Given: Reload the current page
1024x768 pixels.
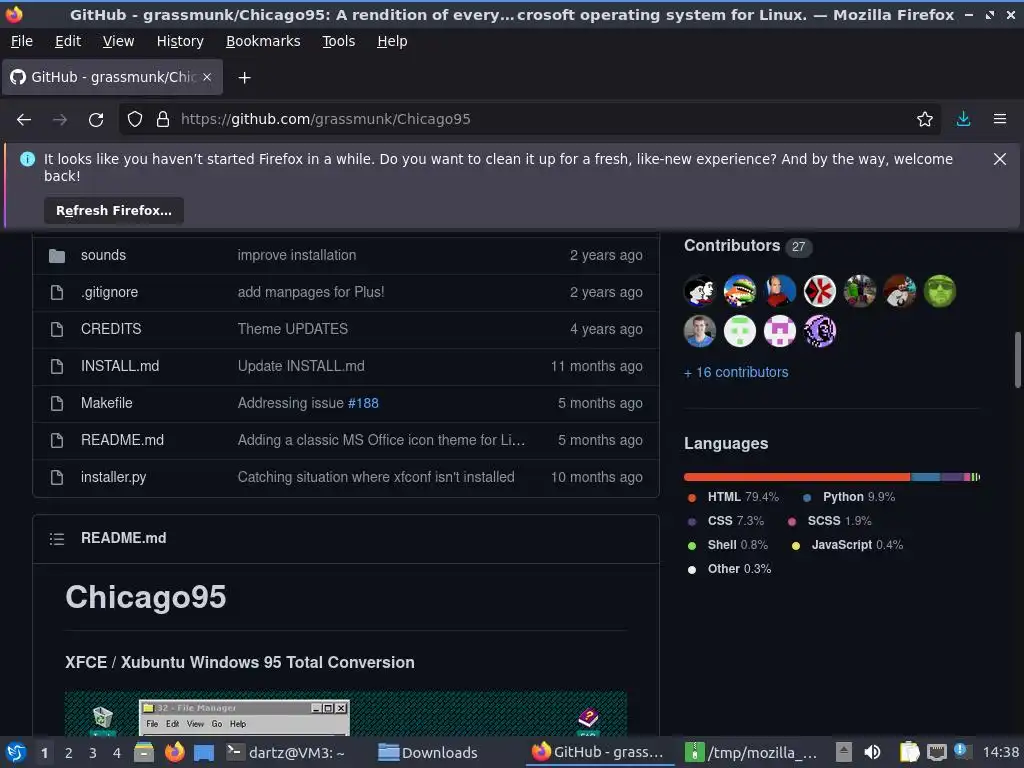Looking at the screenshot, I should click(96, 120).
